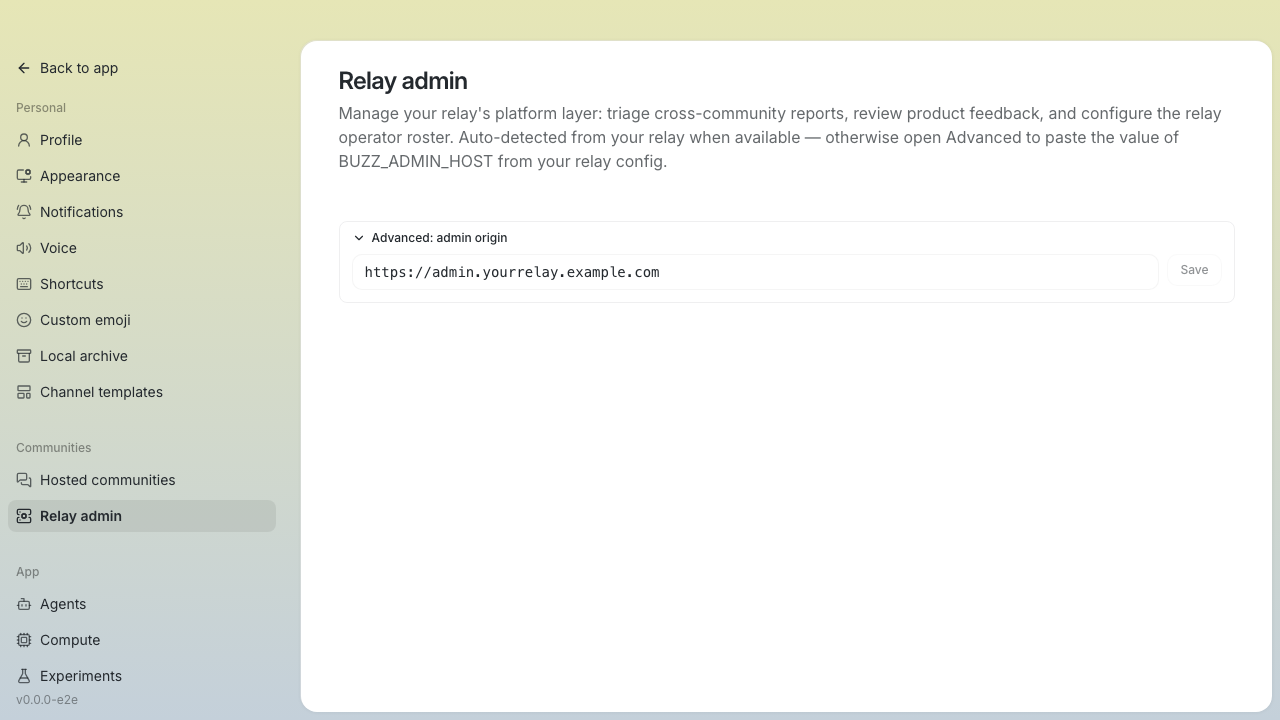
Task: Select Shortcuts in the sidebar
Action: coord(142,284)
